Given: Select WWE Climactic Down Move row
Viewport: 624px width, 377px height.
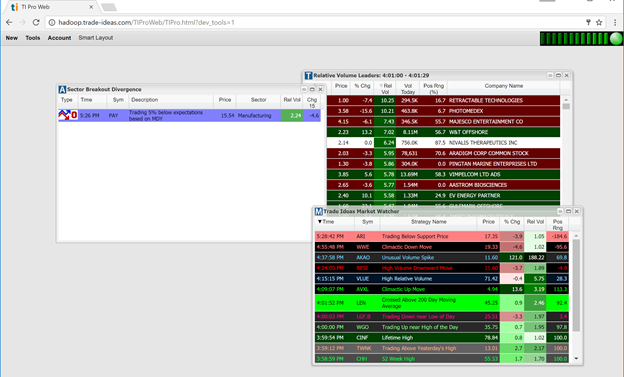Looking at the screenshot, I should click(x=442, y=247).
